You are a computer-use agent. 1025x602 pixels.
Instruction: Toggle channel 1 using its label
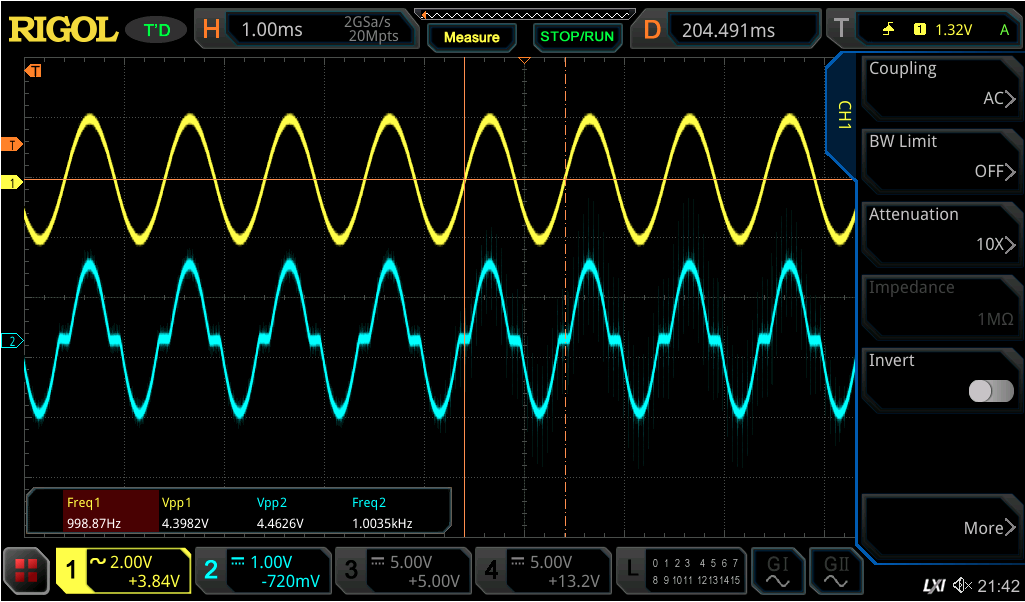coord(71,571)
